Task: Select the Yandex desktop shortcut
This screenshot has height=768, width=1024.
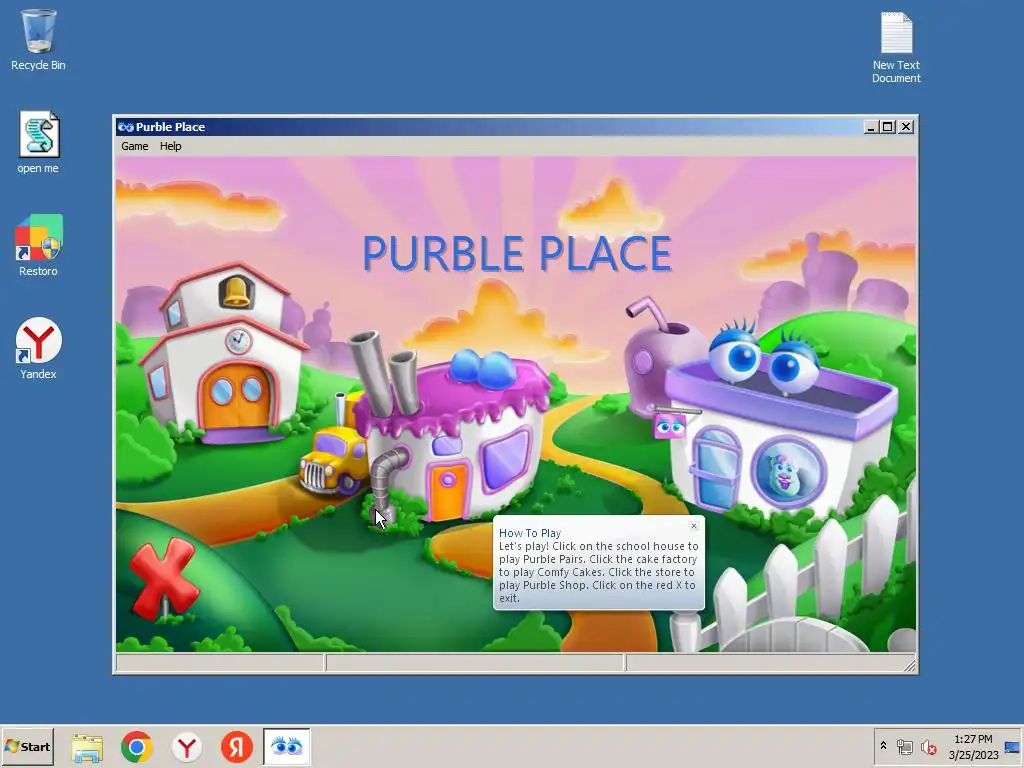Action: [x=38, y=348]
